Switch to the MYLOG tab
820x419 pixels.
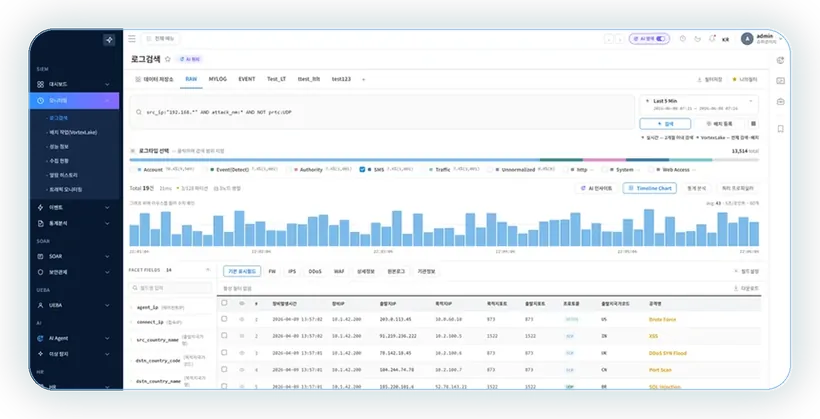click(x=218, y=79)
